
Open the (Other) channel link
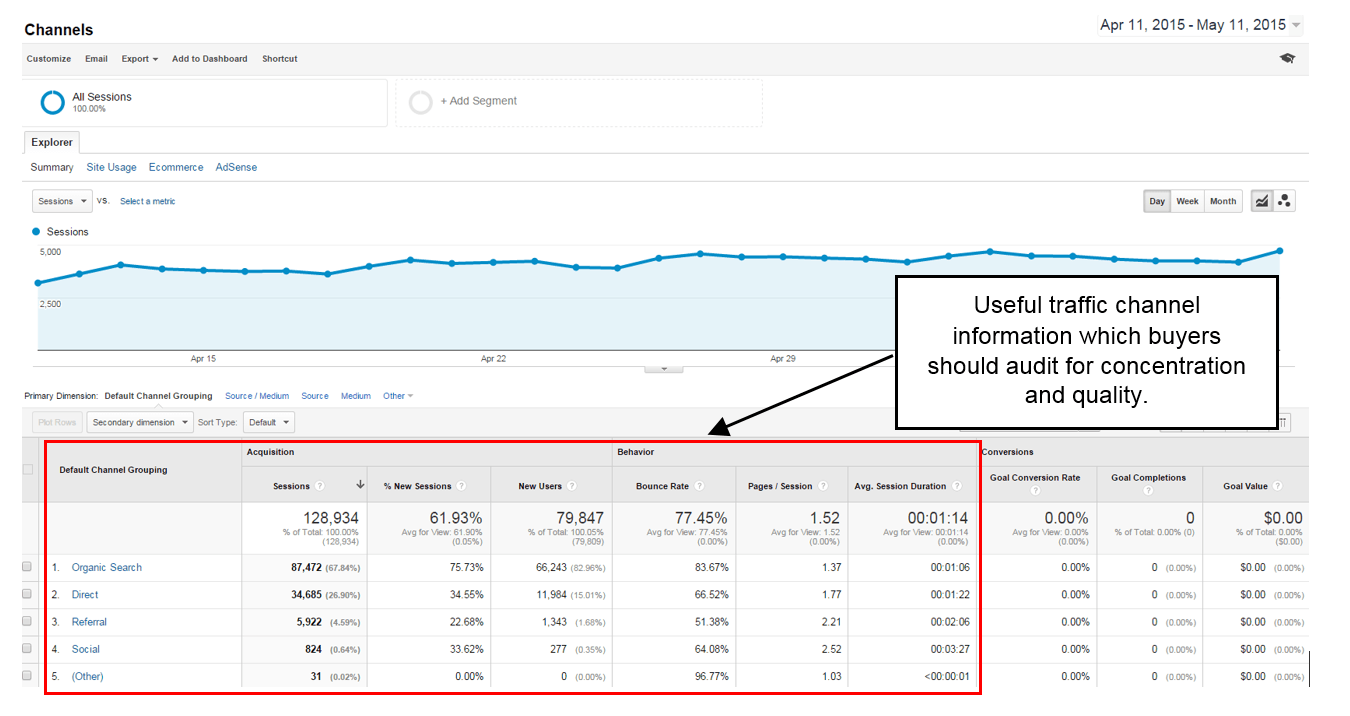[88, 677]
